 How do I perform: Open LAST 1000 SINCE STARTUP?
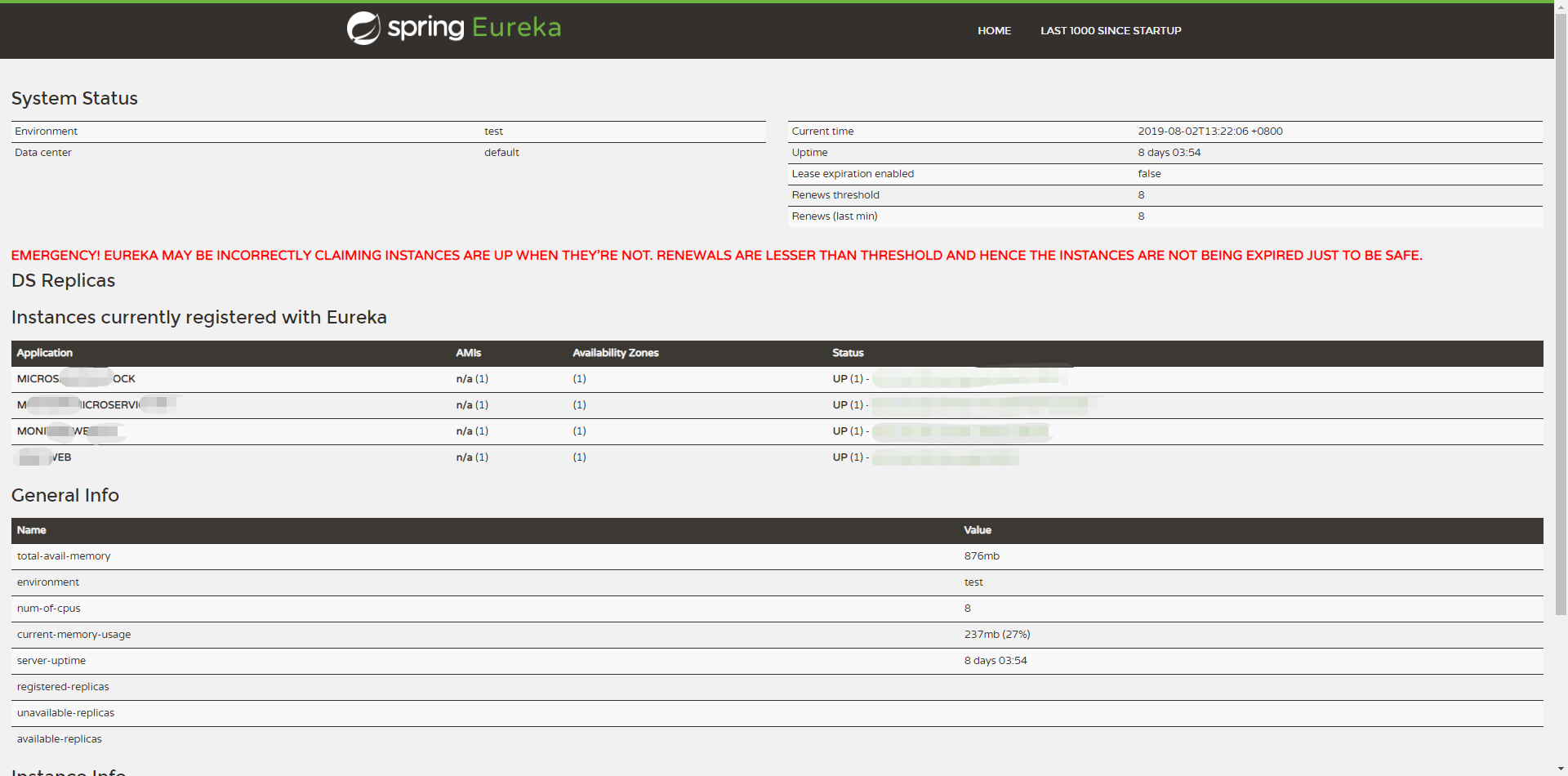pyautogui.click(x=1111, y=30)
